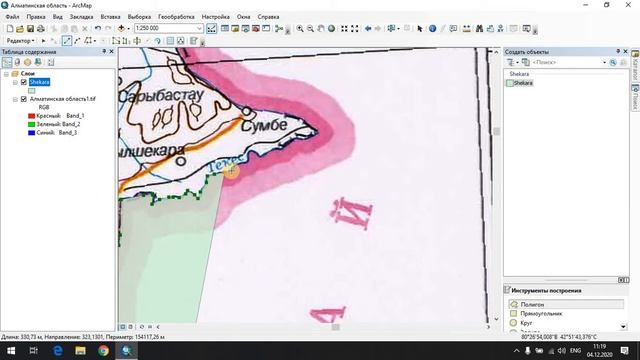Select the Zoom Out tool
The width and height of the screenshot is (640, 360).
tap(310, 29)
